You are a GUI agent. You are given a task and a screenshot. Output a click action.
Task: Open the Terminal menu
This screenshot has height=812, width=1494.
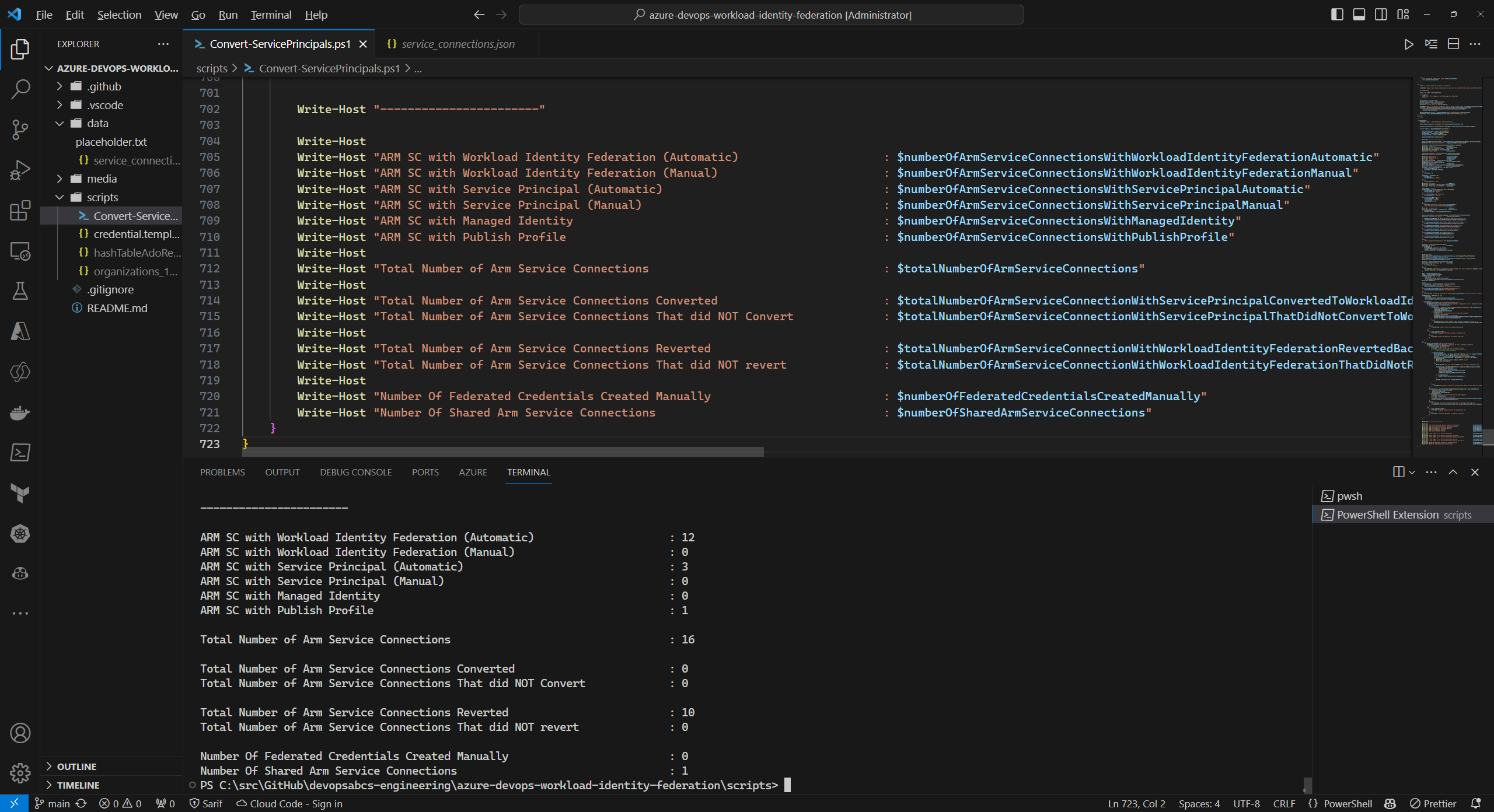(x=271, y=15)
